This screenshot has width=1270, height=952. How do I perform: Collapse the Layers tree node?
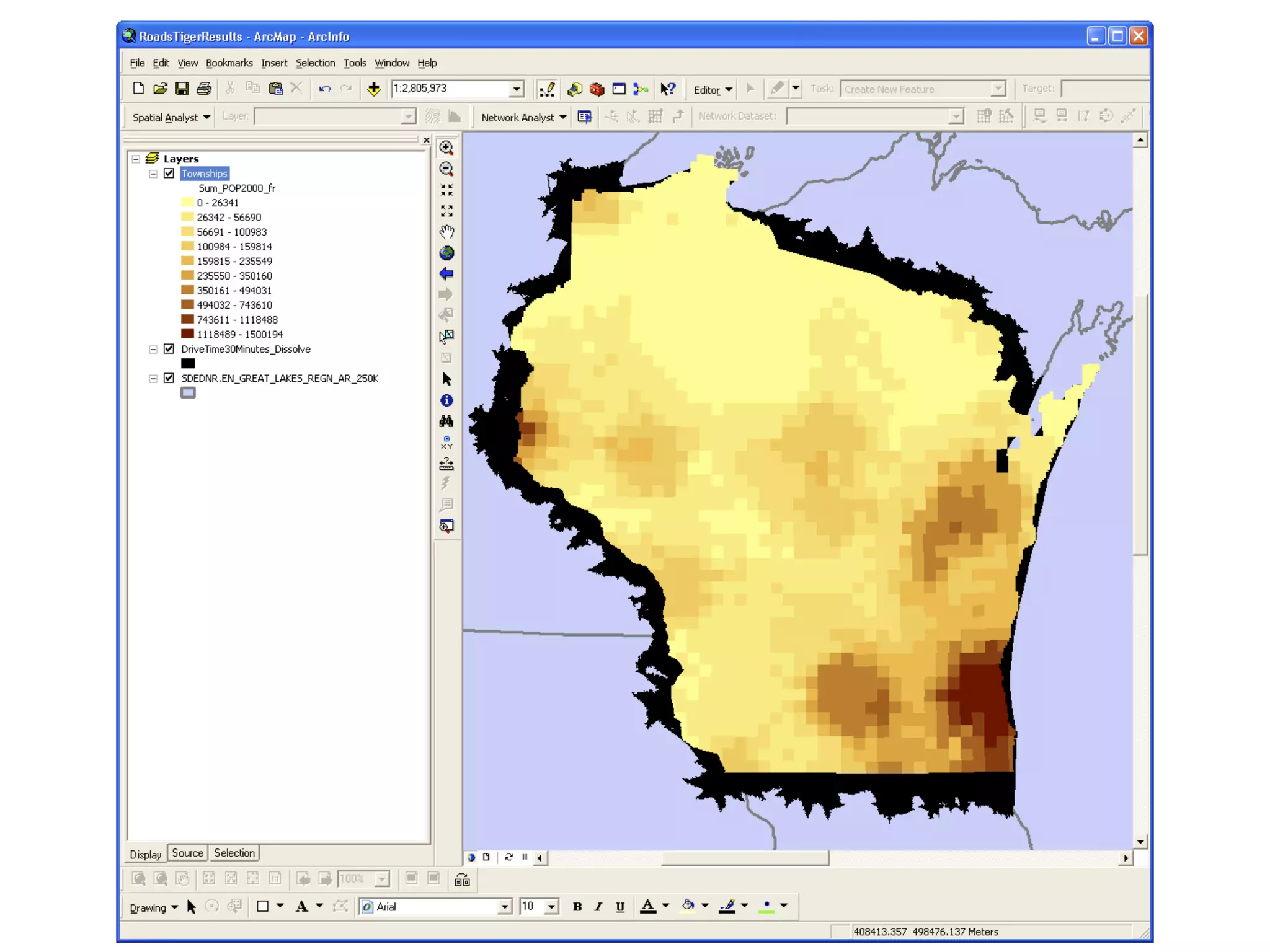[x=136, y=159]
